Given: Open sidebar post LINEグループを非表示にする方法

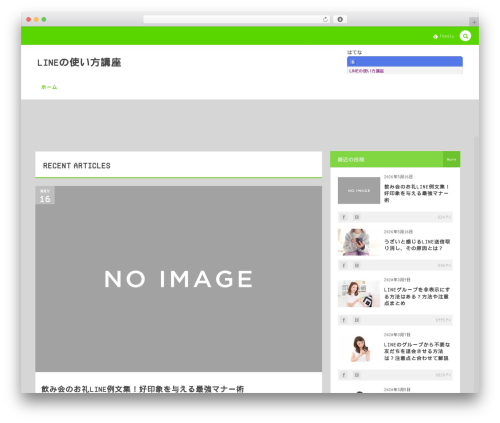Looking at the screenshot, I should pyautogui.click(x=417, y=296).
